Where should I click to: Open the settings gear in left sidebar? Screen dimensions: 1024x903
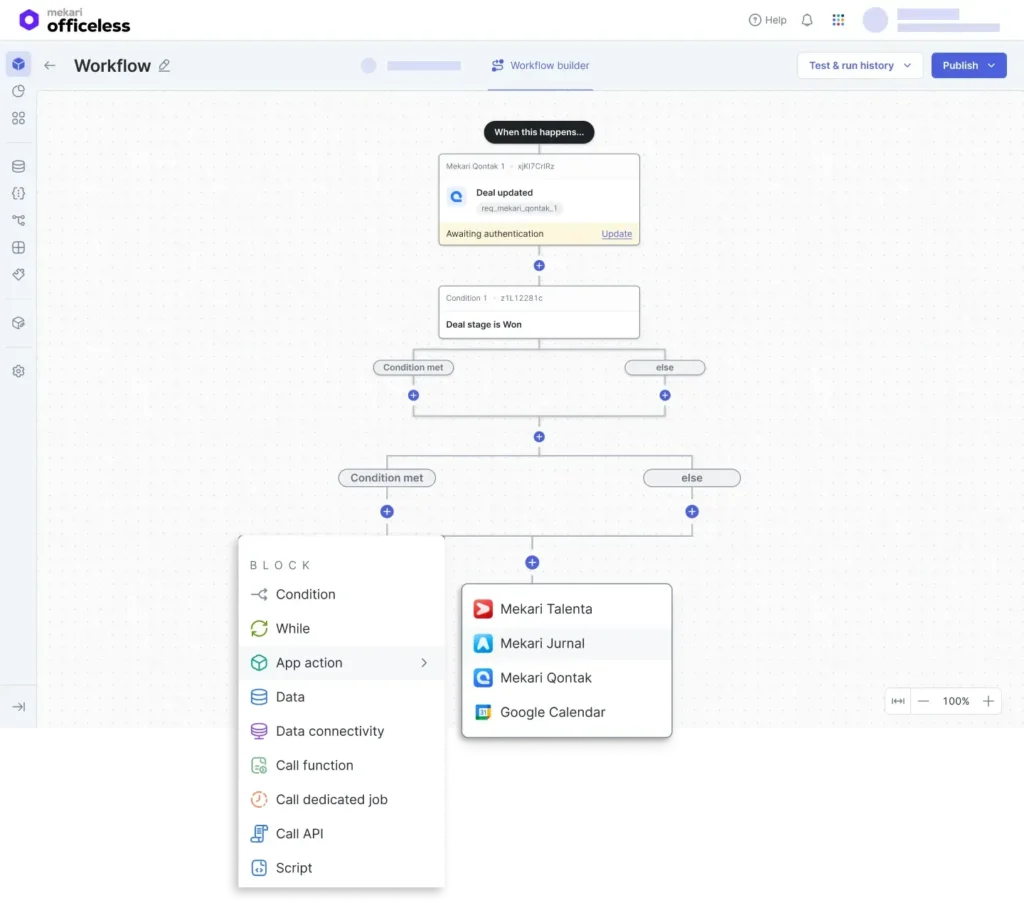pos(18,370)
